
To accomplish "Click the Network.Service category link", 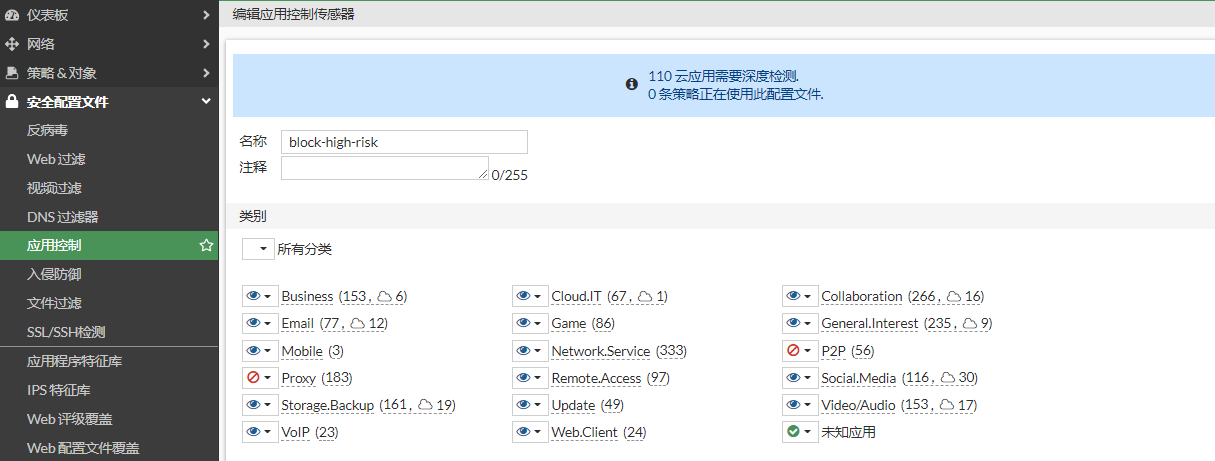I will tap(600, 351).
